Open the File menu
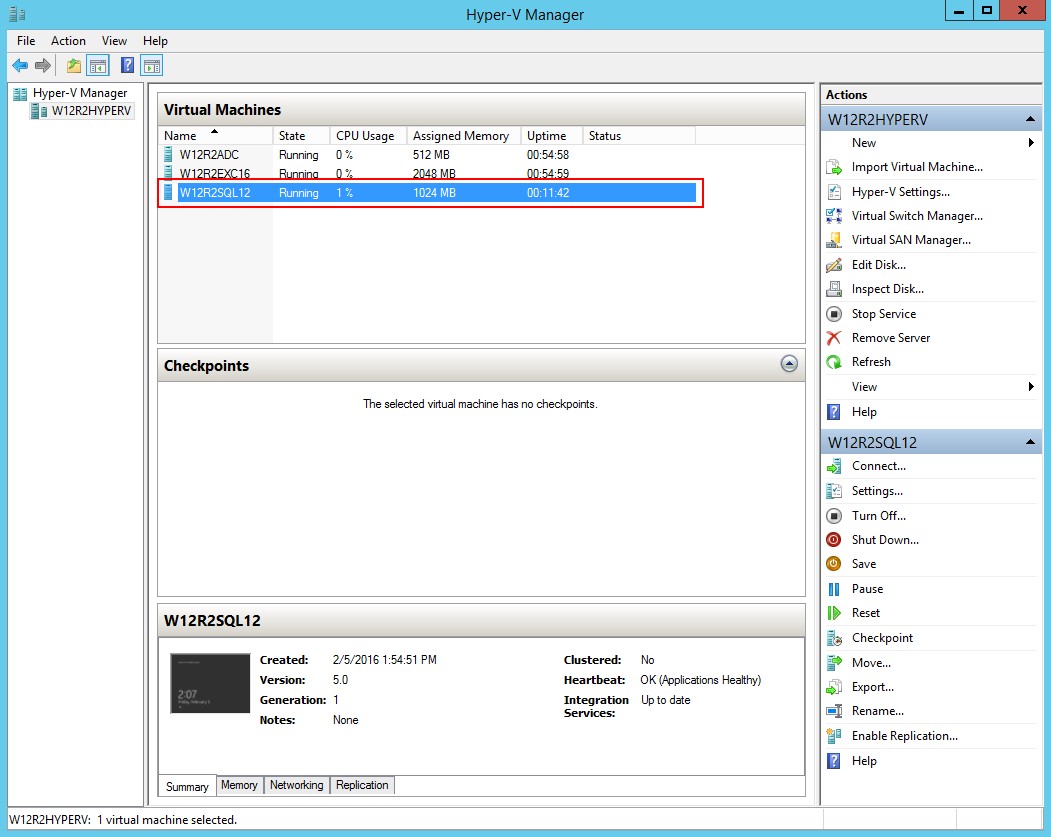 click(26, 41)
